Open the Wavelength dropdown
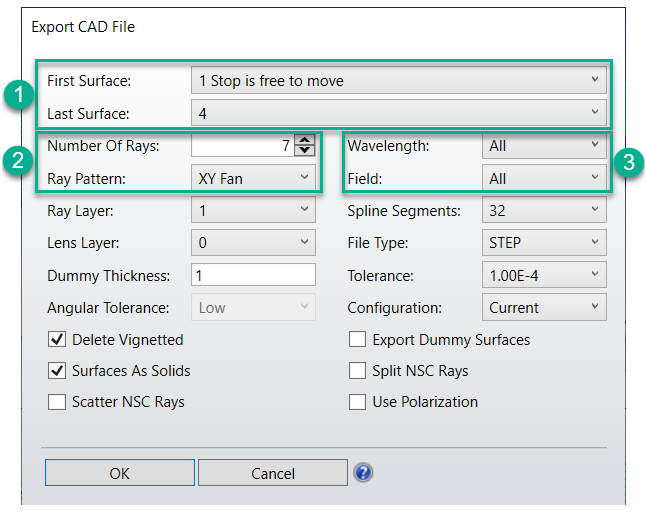The height and width of the screenshot is (516, 646). (544, 146)
